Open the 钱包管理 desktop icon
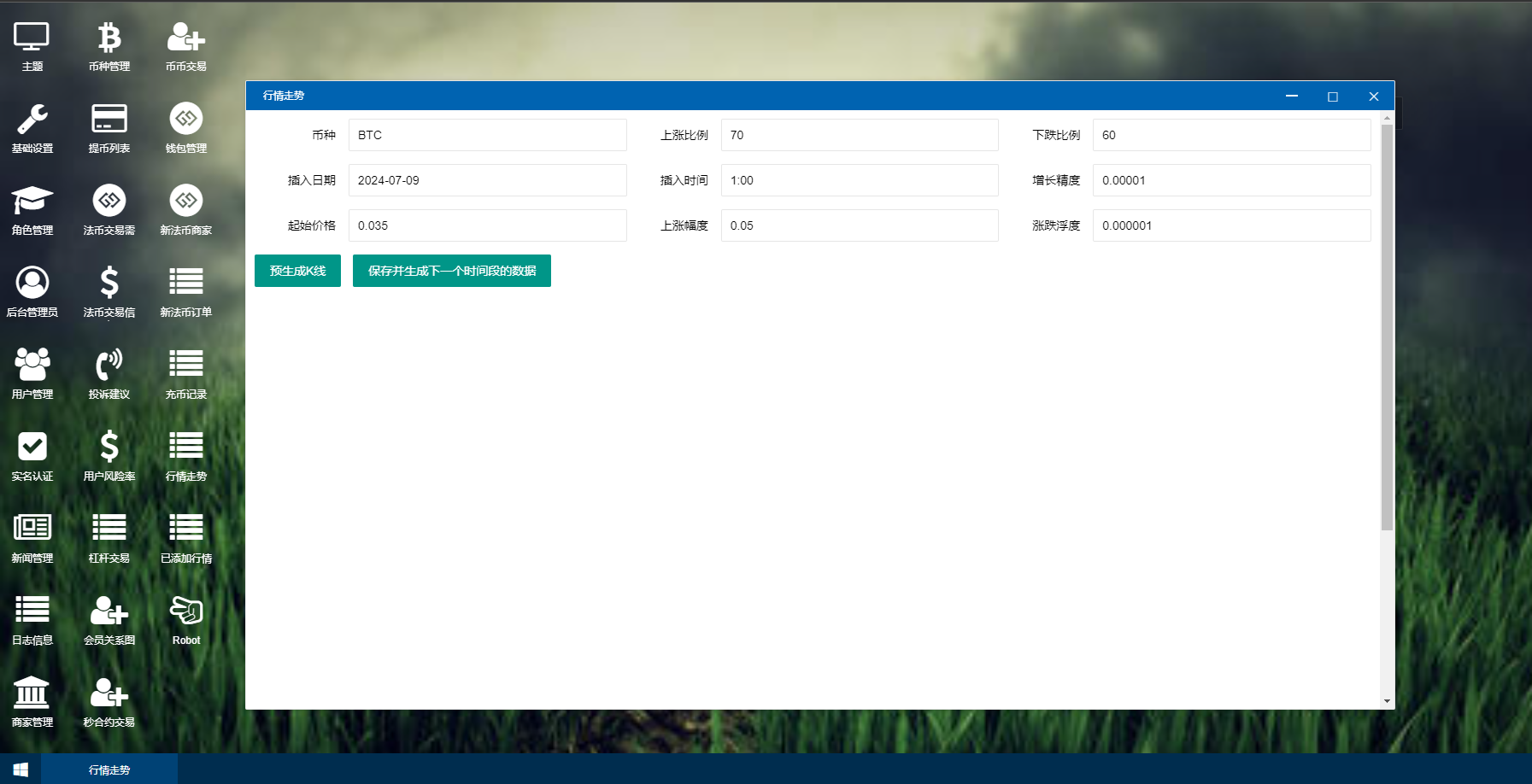The width and height of the screenshot is (1532, 784). tap(185, 120)
